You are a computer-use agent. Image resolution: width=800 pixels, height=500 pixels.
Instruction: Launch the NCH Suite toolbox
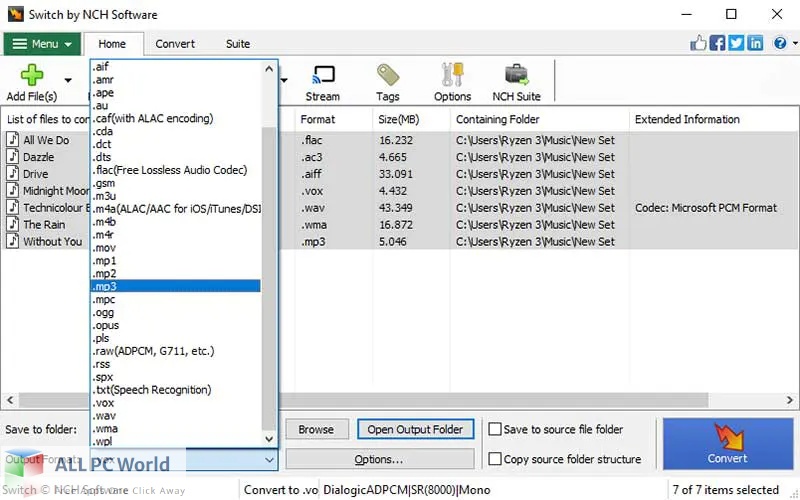pos(516,83)
